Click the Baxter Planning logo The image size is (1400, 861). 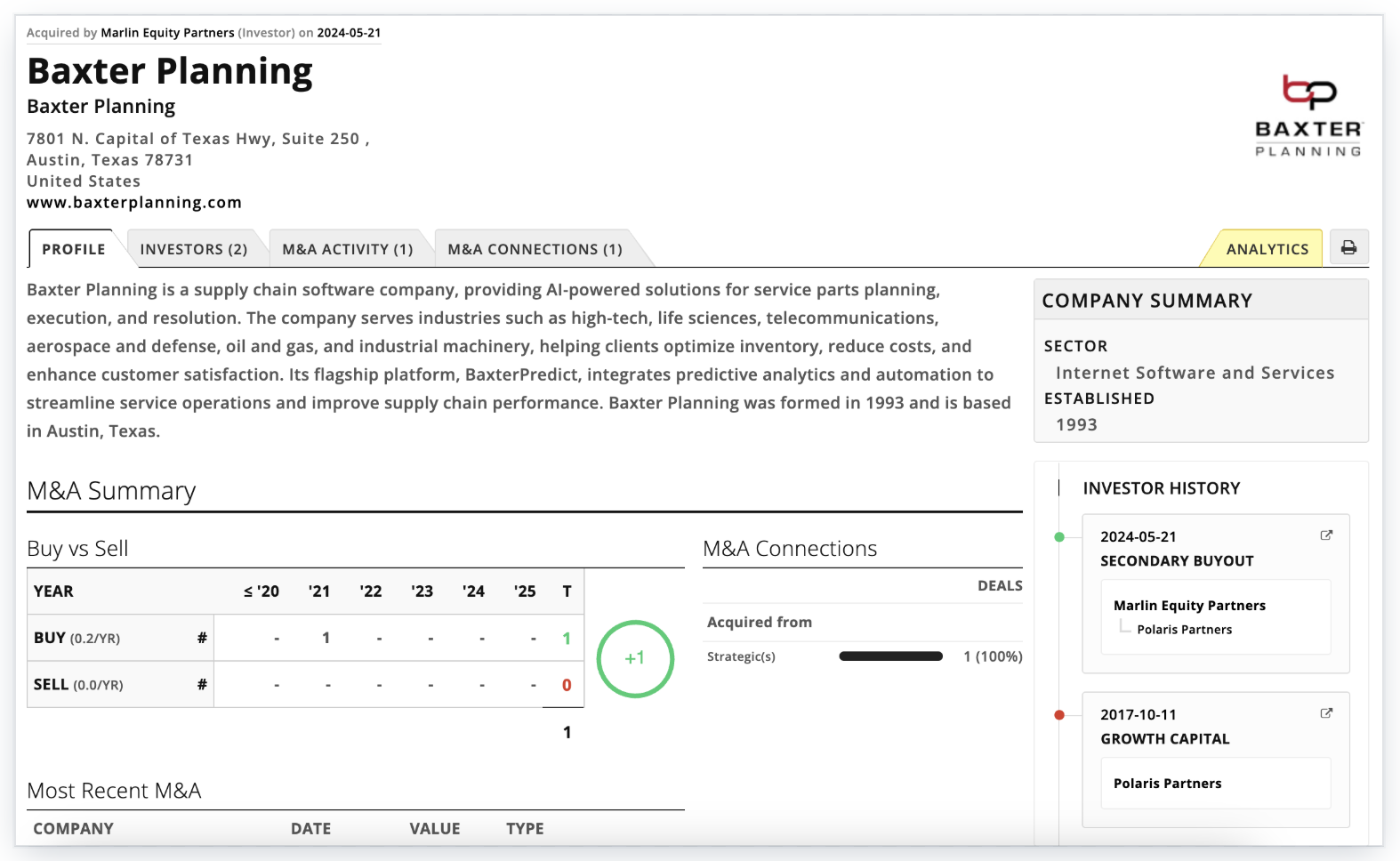[x=1308, y=116]
